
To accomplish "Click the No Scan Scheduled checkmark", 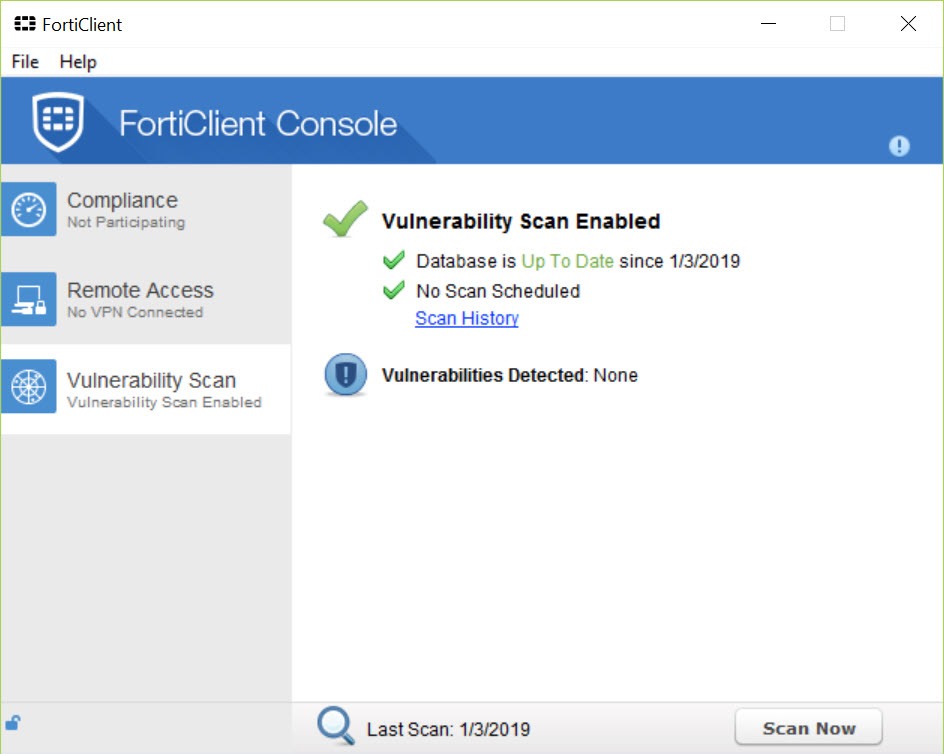I will tap(394, 290).
